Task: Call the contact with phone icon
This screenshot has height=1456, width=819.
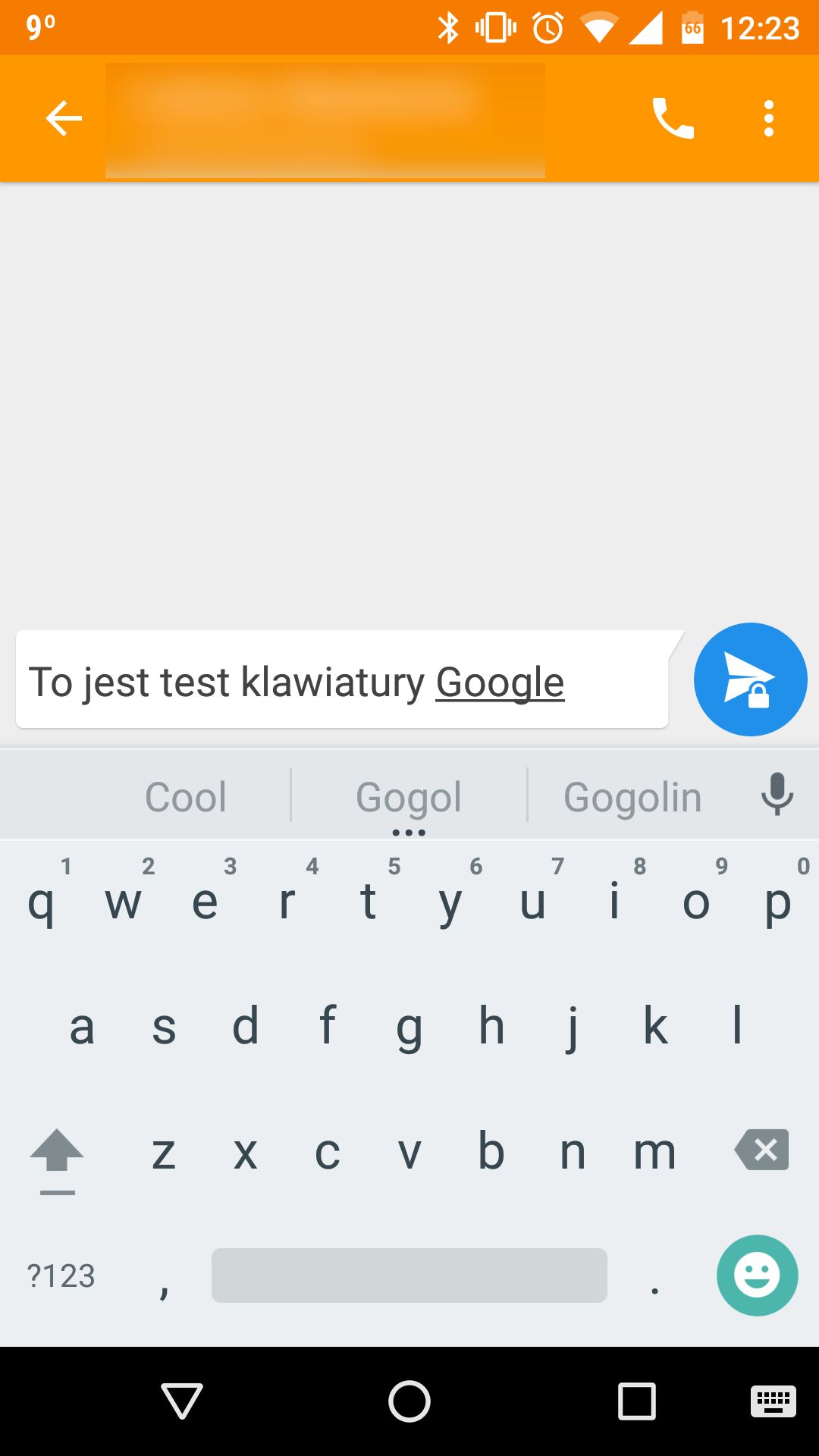Action: [x=673, y=118]
